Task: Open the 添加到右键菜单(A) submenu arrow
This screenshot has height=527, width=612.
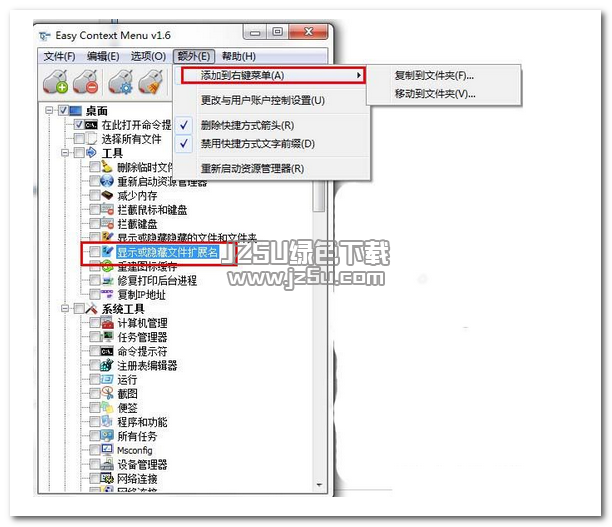Action: pos(358,75)
